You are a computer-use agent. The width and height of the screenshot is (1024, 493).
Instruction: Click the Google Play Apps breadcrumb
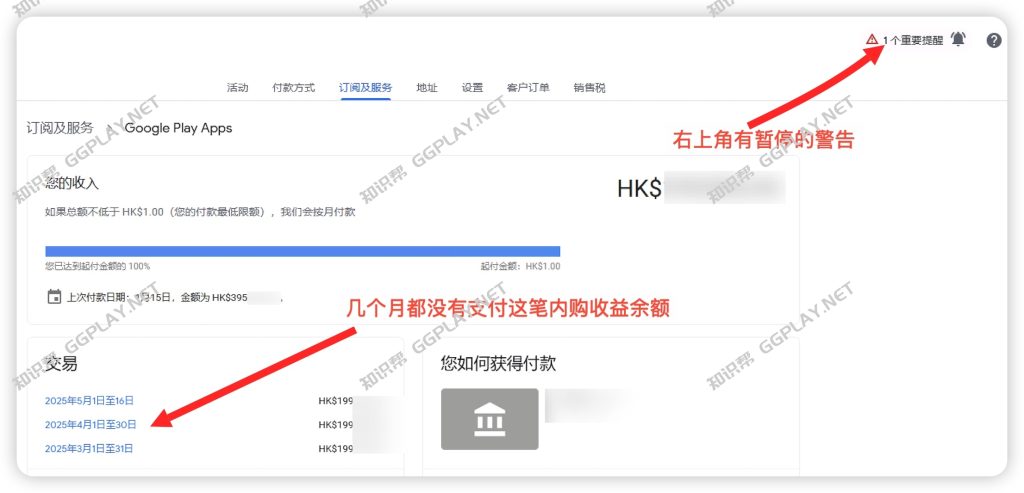pyautogui.click(x=178, y=128)
